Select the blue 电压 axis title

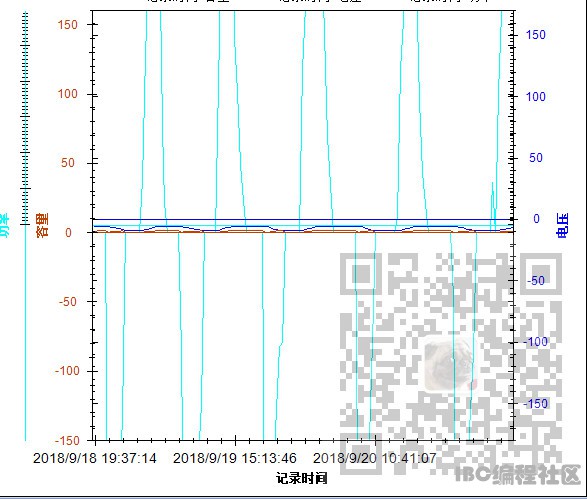point(562,225)
